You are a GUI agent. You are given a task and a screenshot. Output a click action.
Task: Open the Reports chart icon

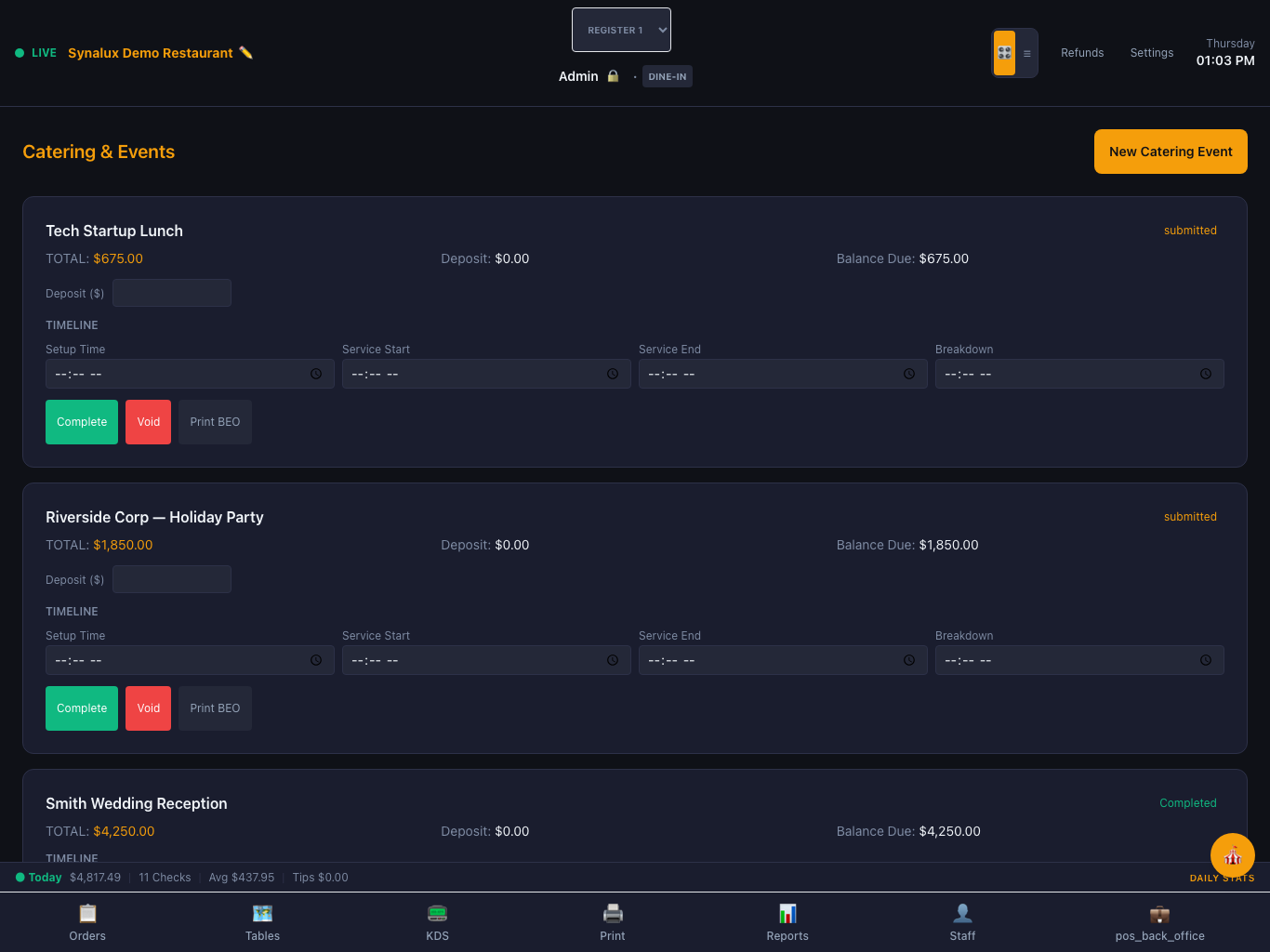(787, 913)
